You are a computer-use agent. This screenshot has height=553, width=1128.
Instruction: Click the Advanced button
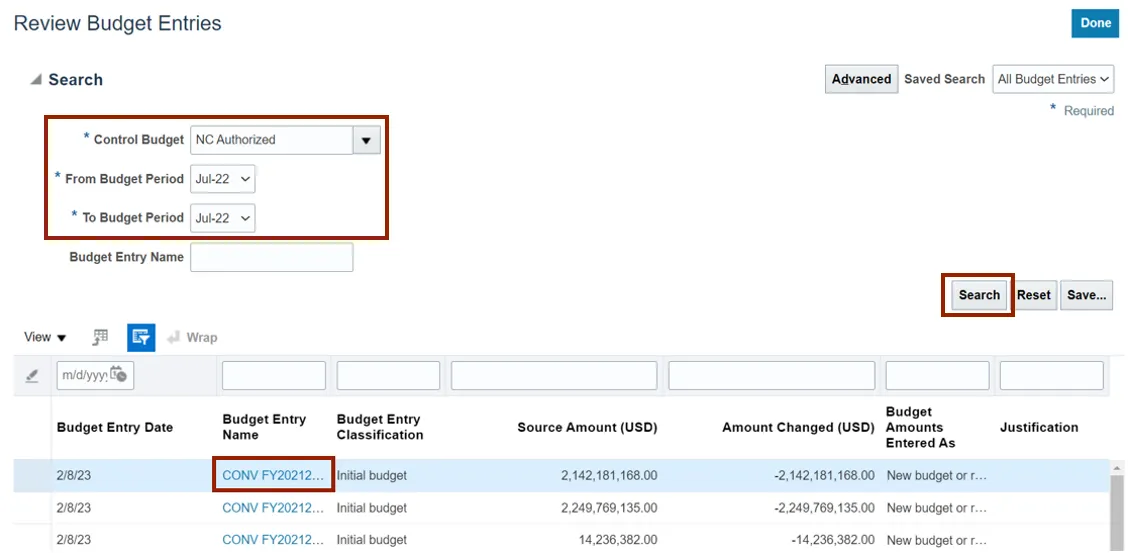point(861,79)
